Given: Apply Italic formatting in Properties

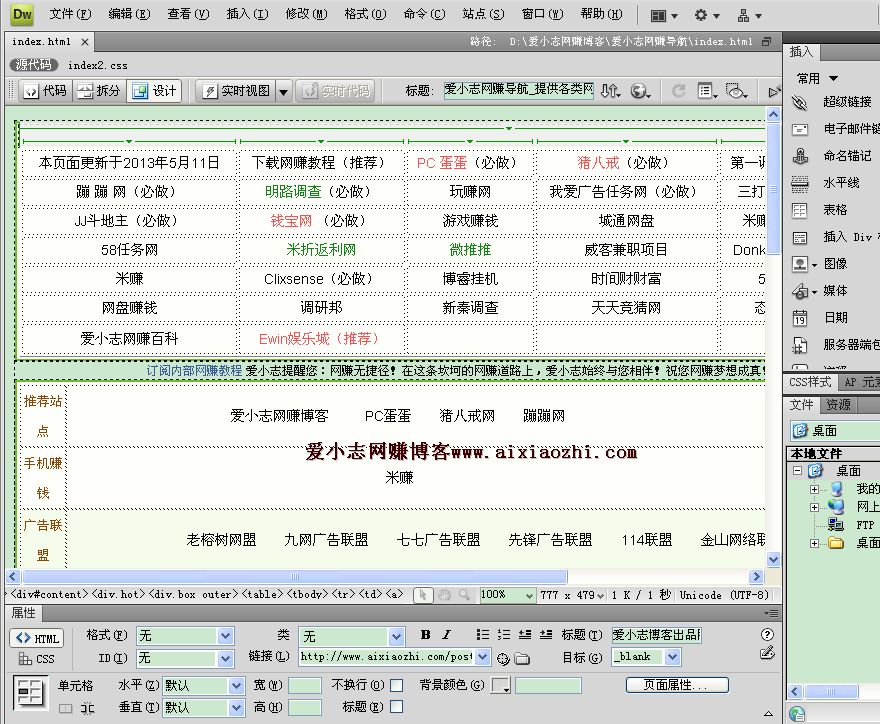Looking at the screenshot, I should pyautogui.click(x=446, y=635).
